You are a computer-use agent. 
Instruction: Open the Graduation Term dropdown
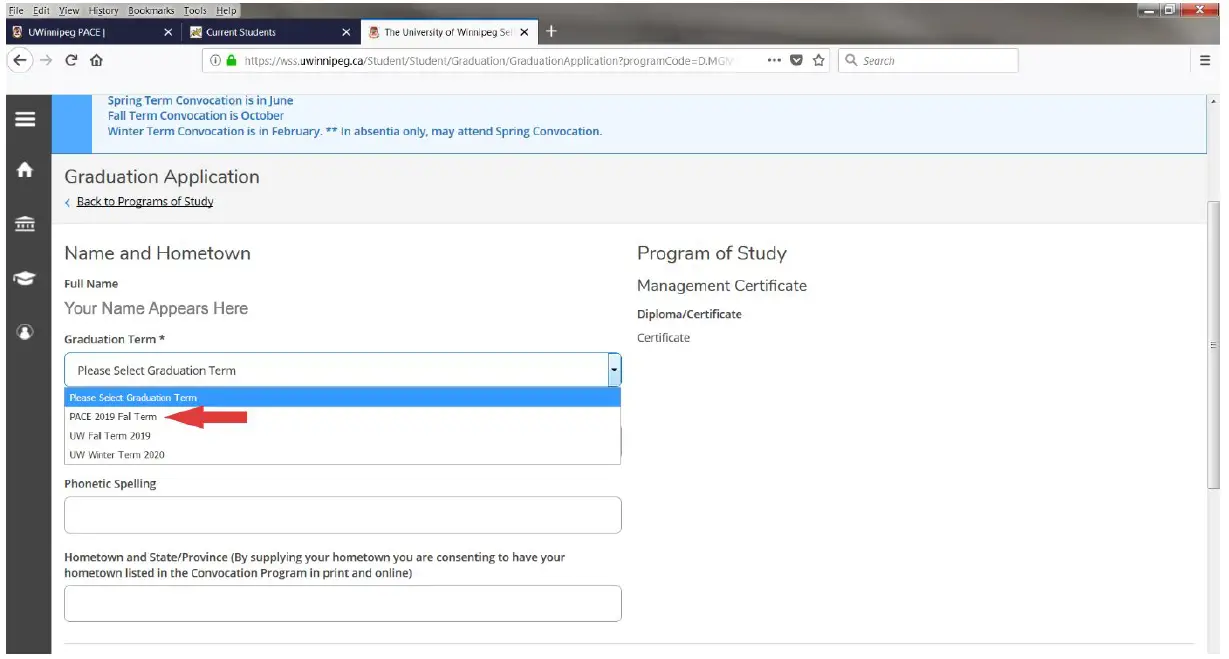(613, 369)
